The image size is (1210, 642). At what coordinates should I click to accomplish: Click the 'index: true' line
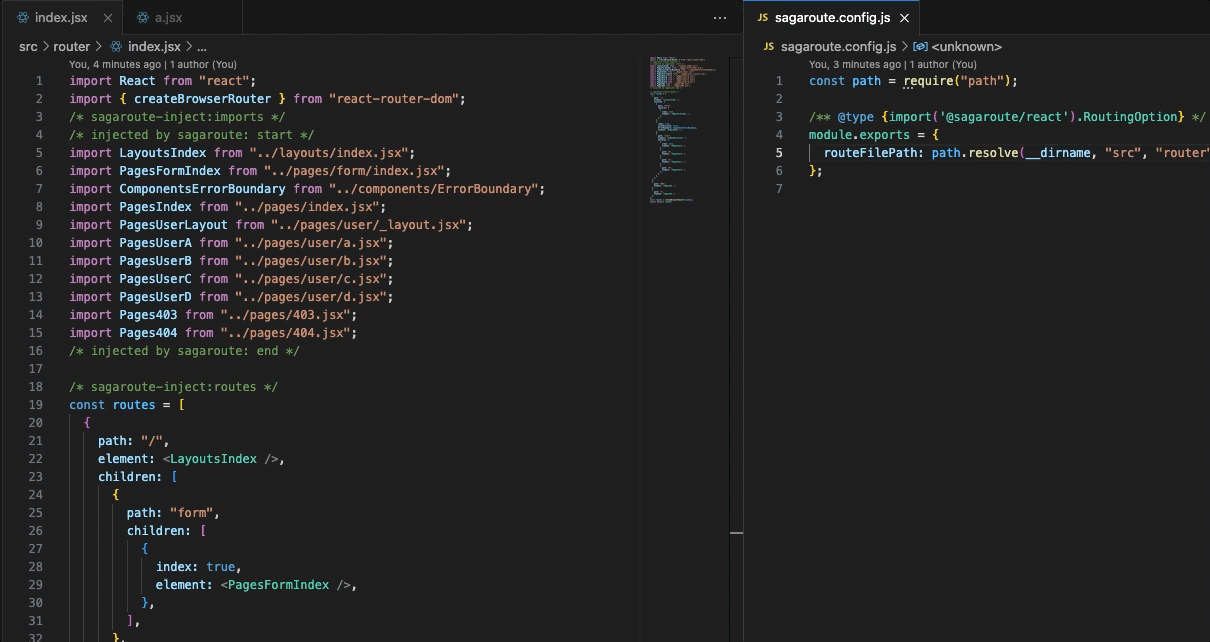pos(198,567)
